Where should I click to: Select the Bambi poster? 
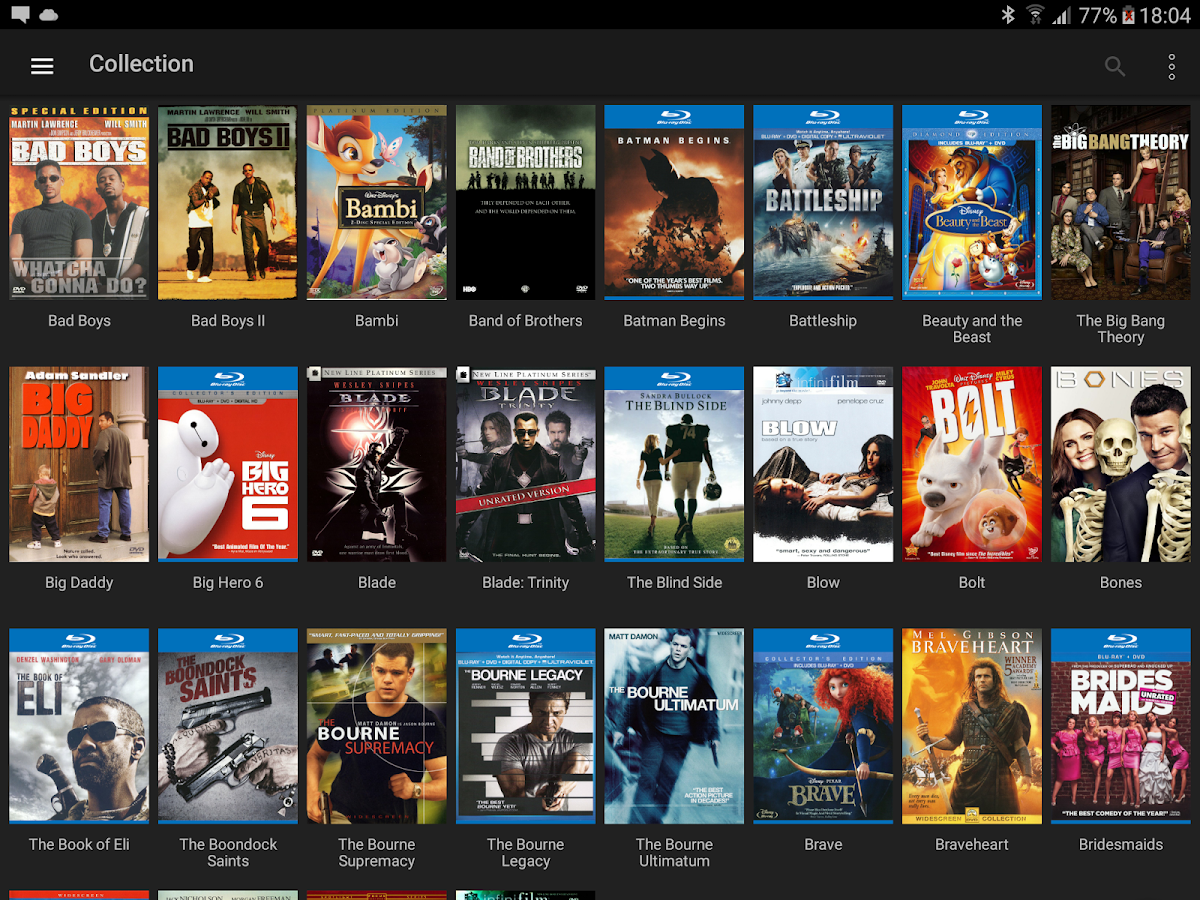coord(377,202)
